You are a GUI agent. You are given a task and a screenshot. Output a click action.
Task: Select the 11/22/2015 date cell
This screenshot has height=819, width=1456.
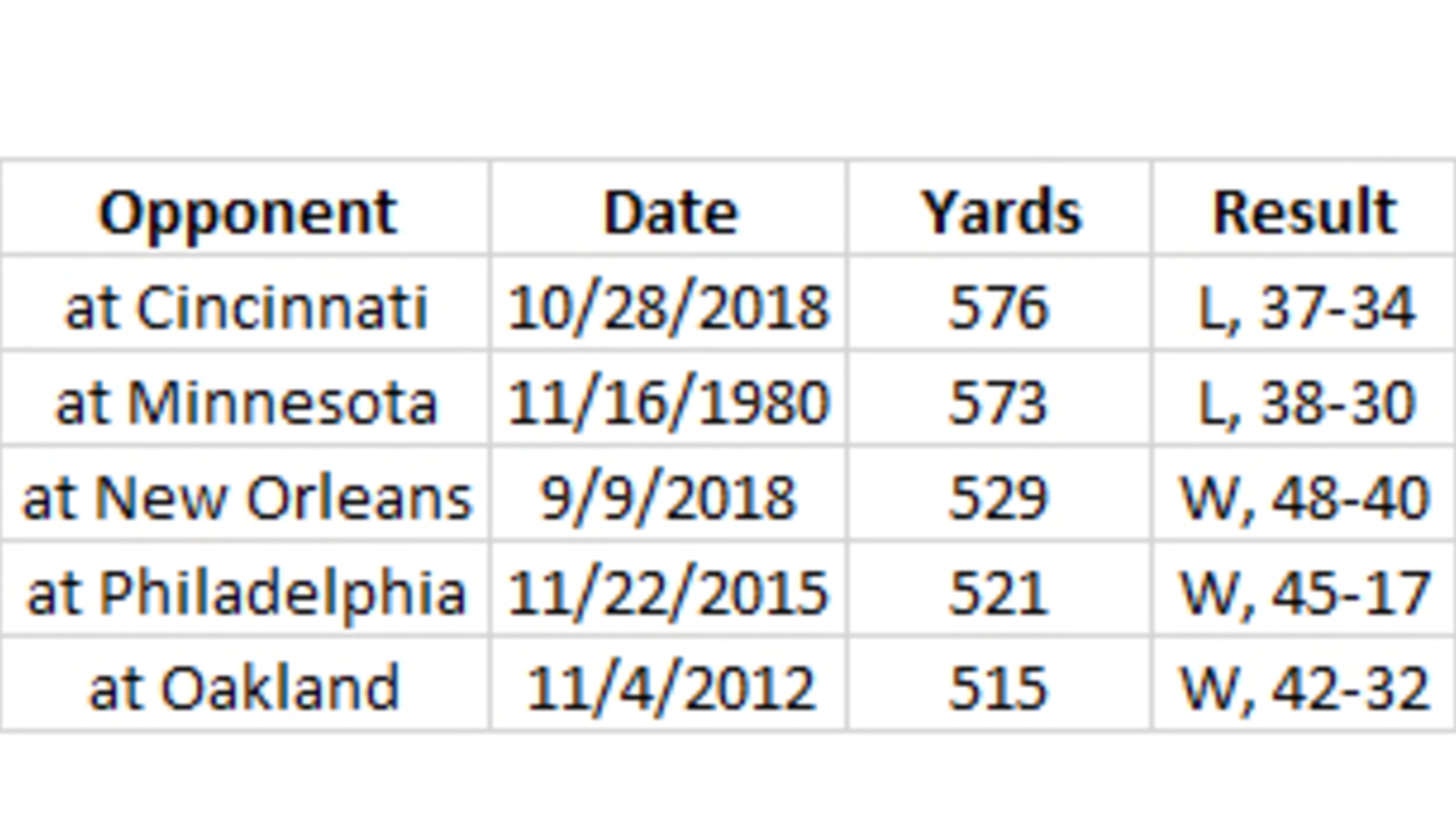tap(669, 589)
